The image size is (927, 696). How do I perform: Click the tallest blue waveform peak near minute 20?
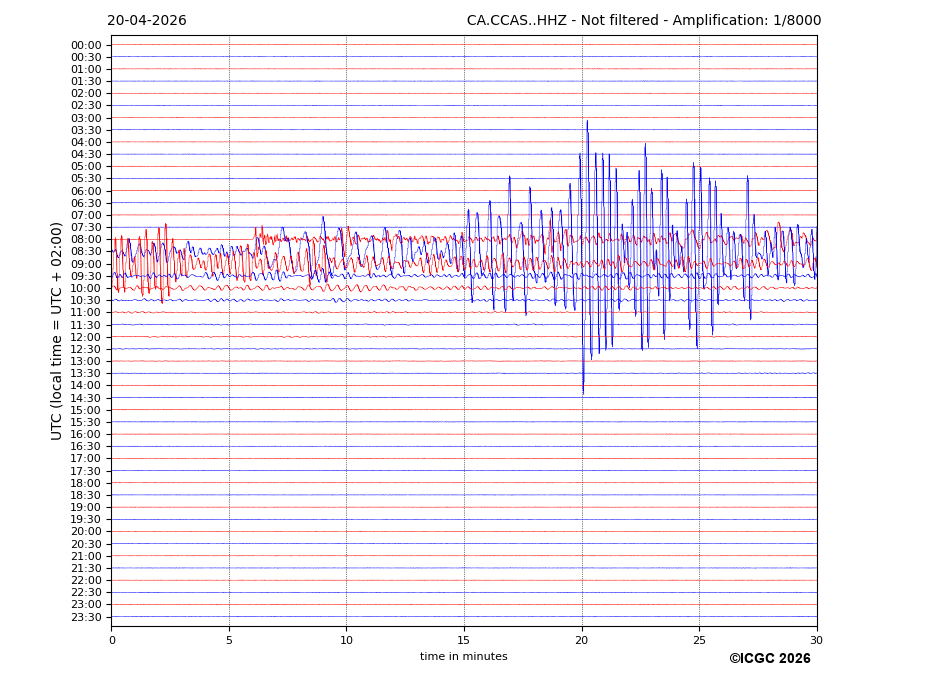[x=587, y=122]
